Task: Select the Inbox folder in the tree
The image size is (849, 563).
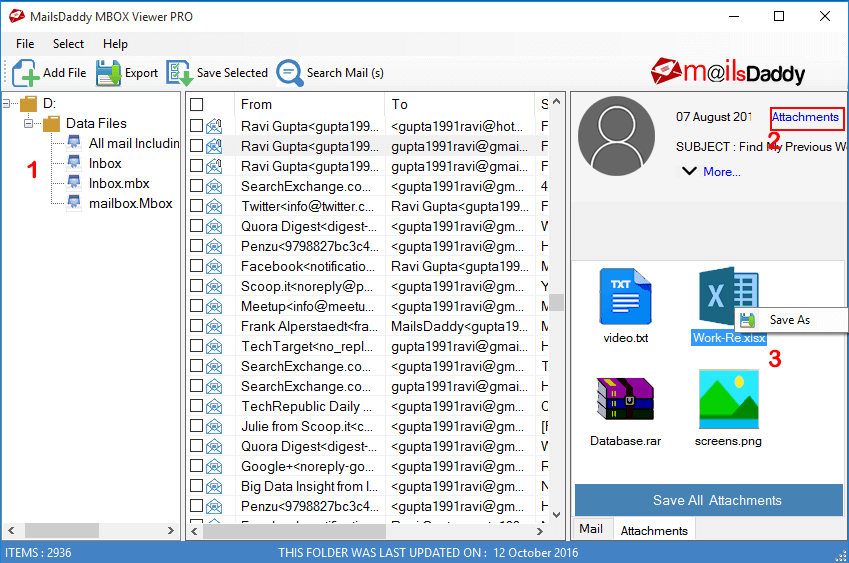Action: click(105, 163)
